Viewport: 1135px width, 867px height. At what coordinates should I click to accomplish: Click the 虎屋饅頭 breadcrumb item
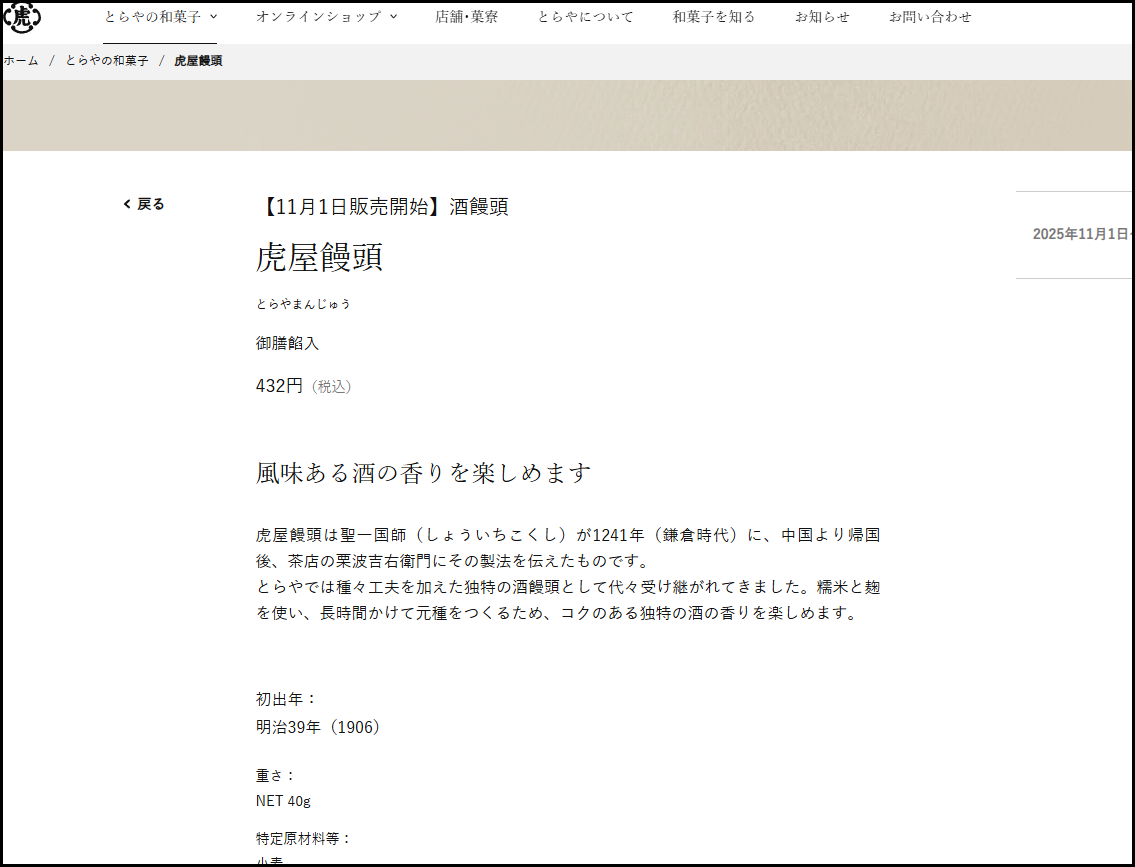tap(198, 61)
